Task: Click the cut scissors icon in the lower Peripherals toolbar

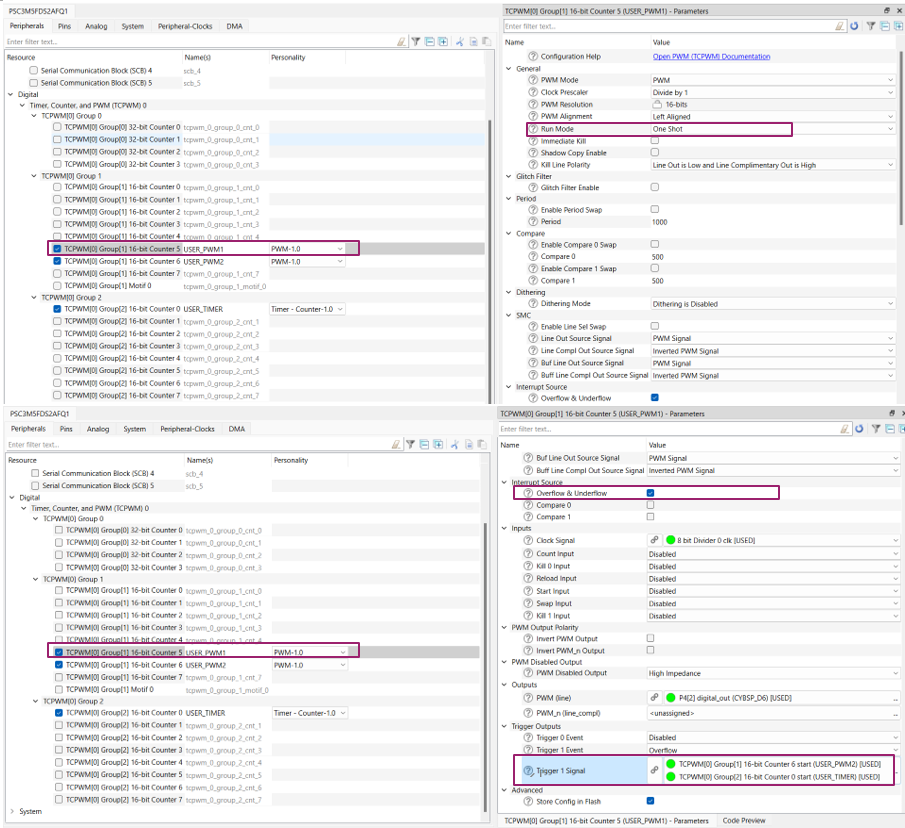Action: coord(455,444)
